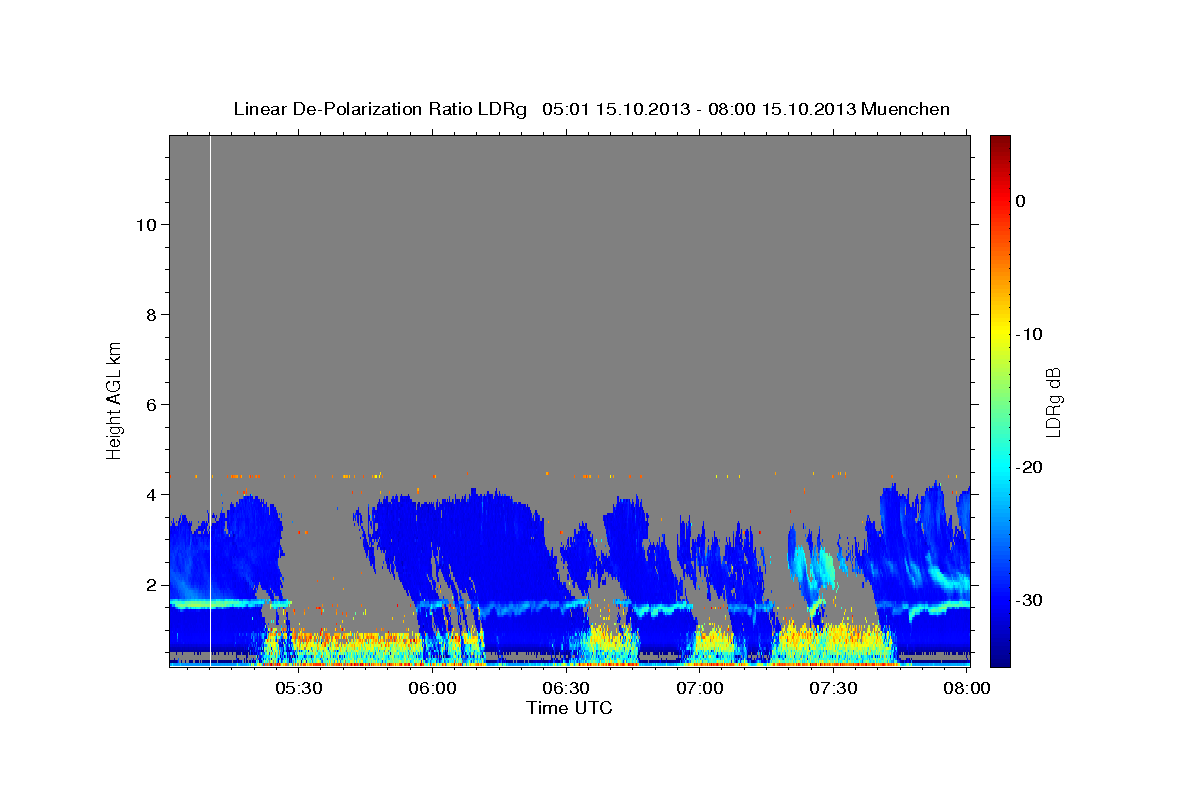Click the plot title 'Linear De-Polarization Ratio LDRg'
The height and width of the screenshot is (800, 1200).
(379, 109)
